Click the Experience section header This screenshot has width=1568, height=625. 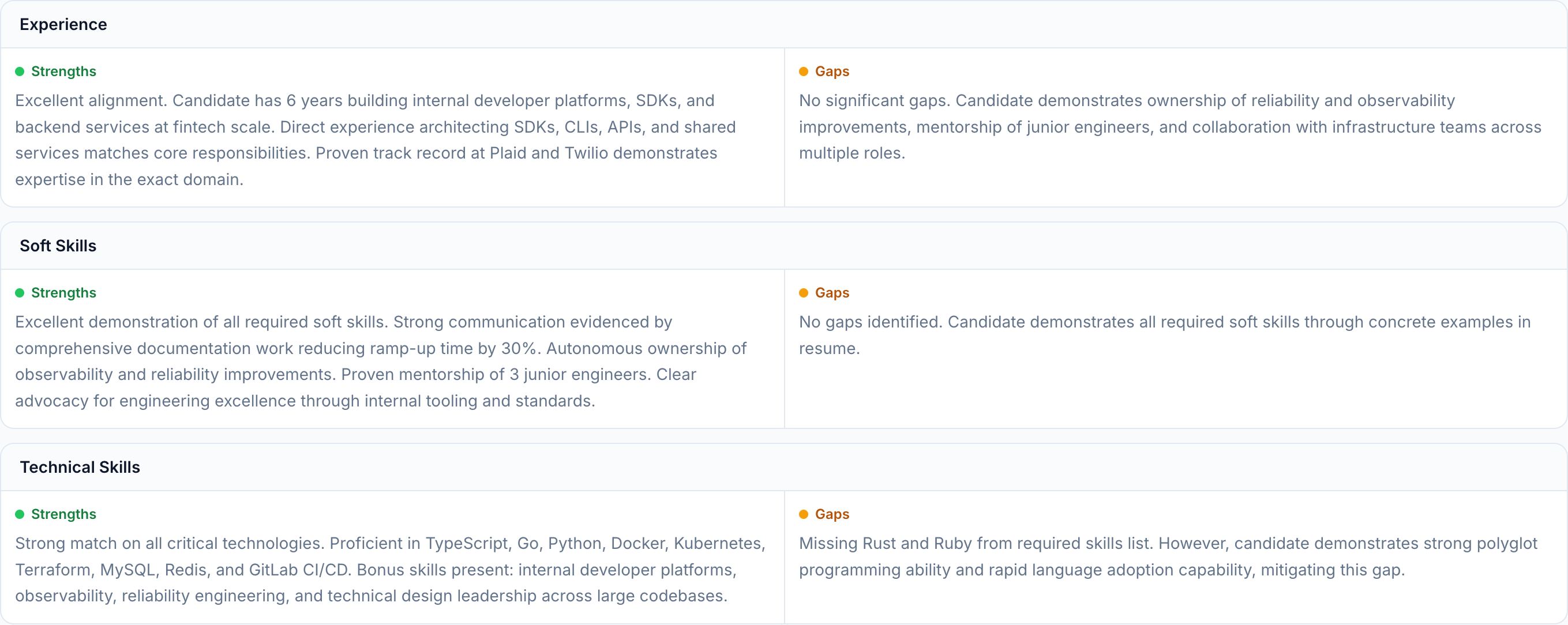(63, 24)
